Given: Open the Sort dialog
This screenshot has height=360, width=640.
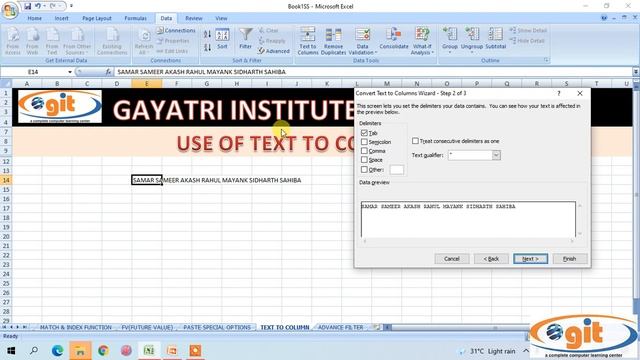Looking at the screenshot, I should tap(222, 39).
